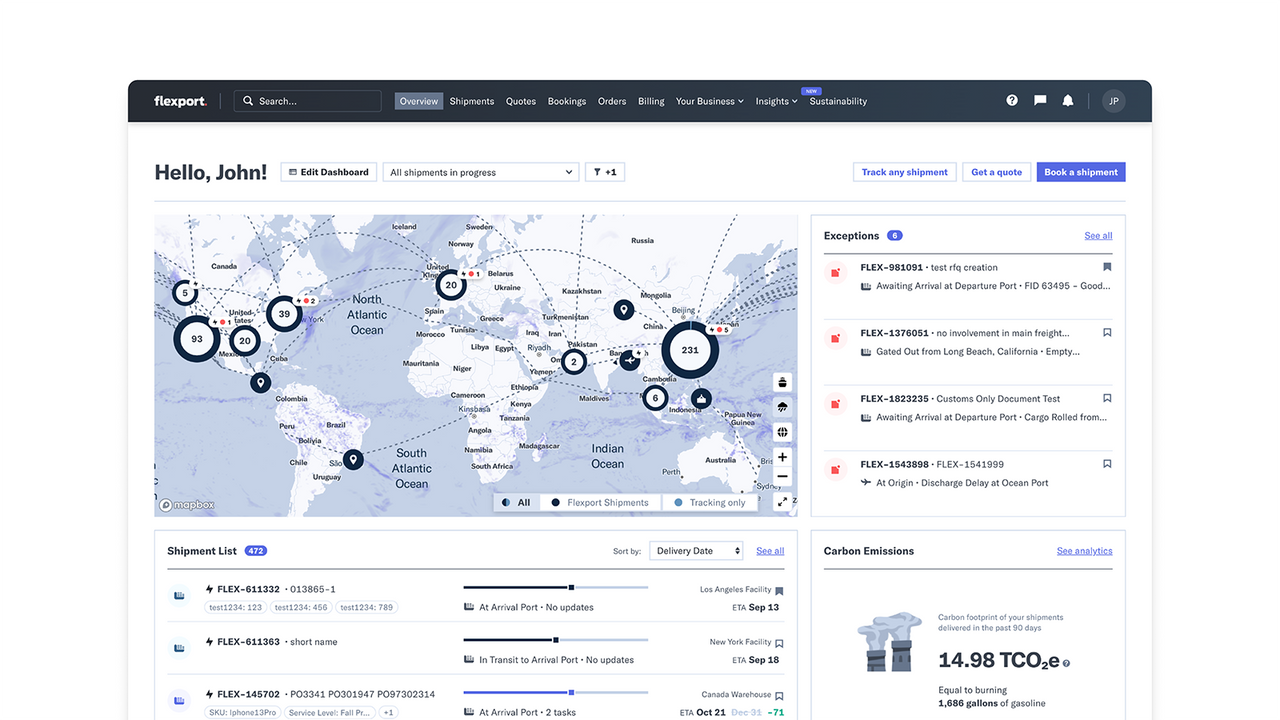Click the tag test1234: 123

click(x=236, y=607)
